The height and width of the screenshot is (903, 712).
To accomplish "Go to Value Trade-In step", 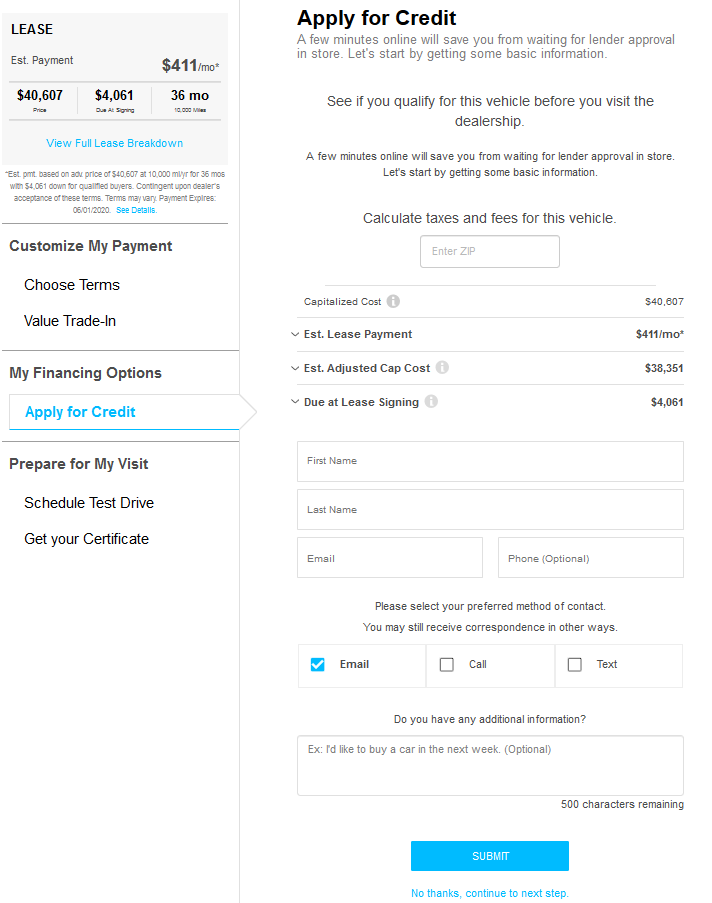I will (x=70, y=321).
